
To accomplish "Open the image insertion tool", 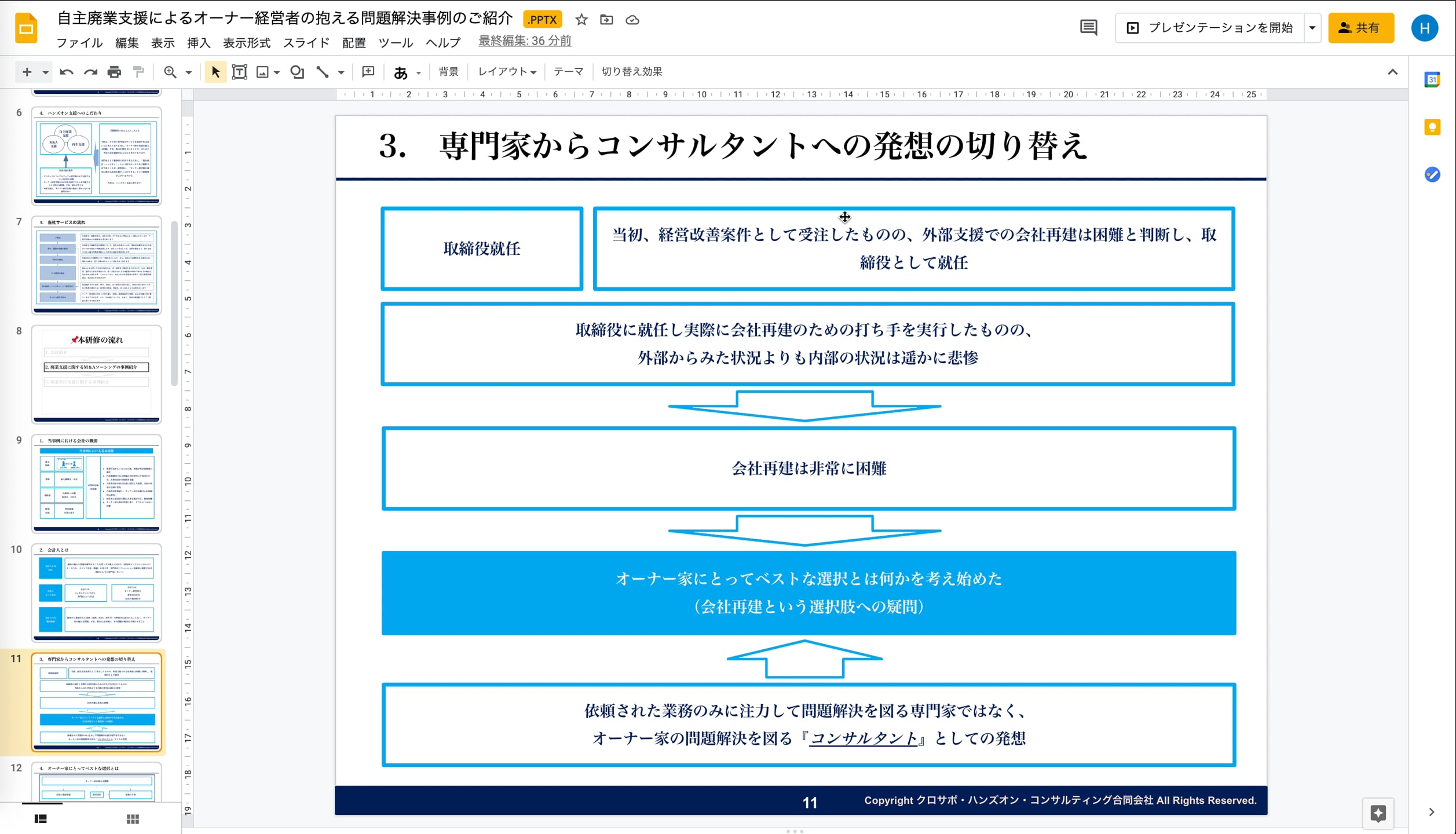I will (262, 72).
